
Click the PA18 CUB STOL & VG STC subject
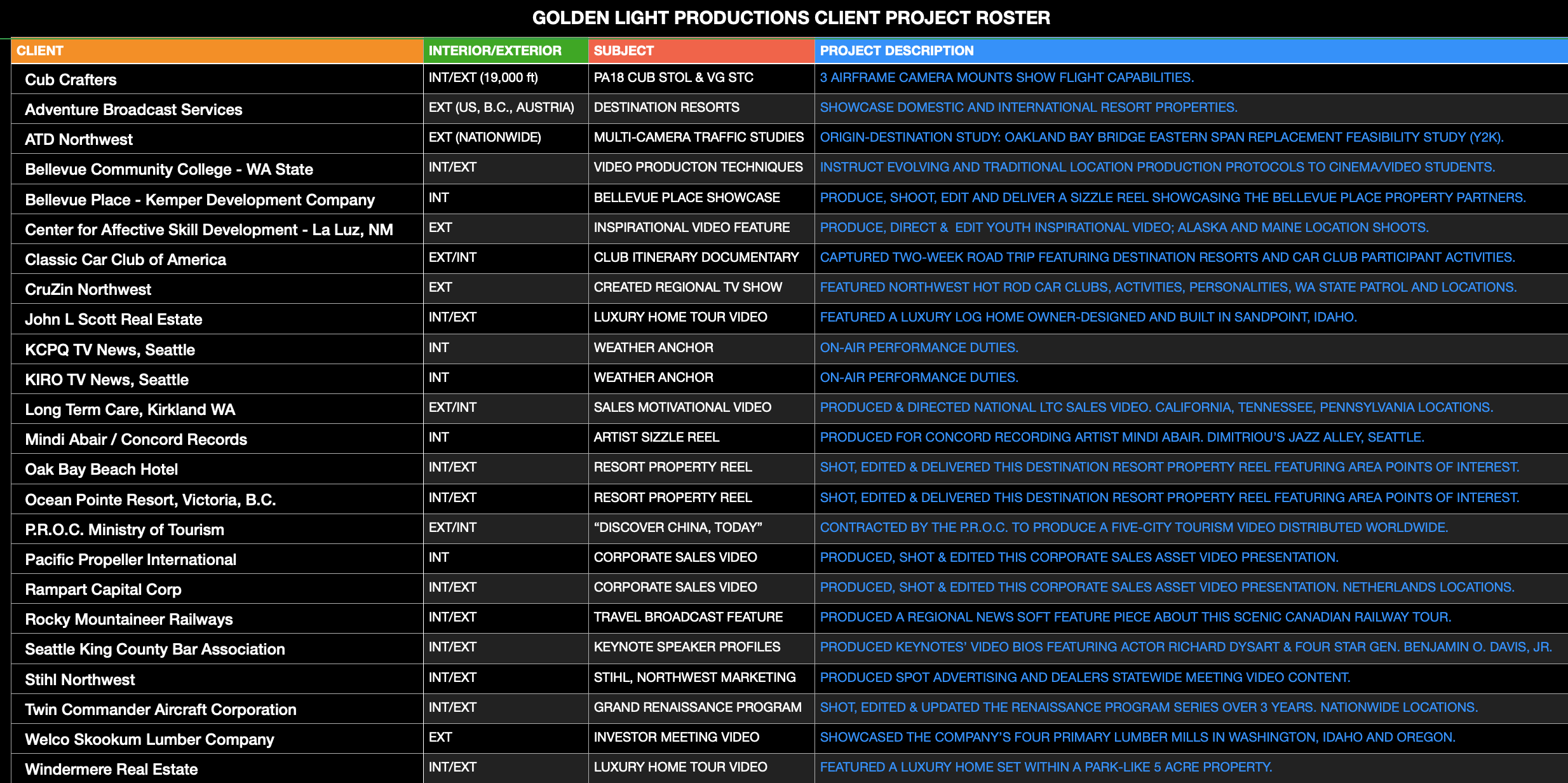[x=673, y=78]
